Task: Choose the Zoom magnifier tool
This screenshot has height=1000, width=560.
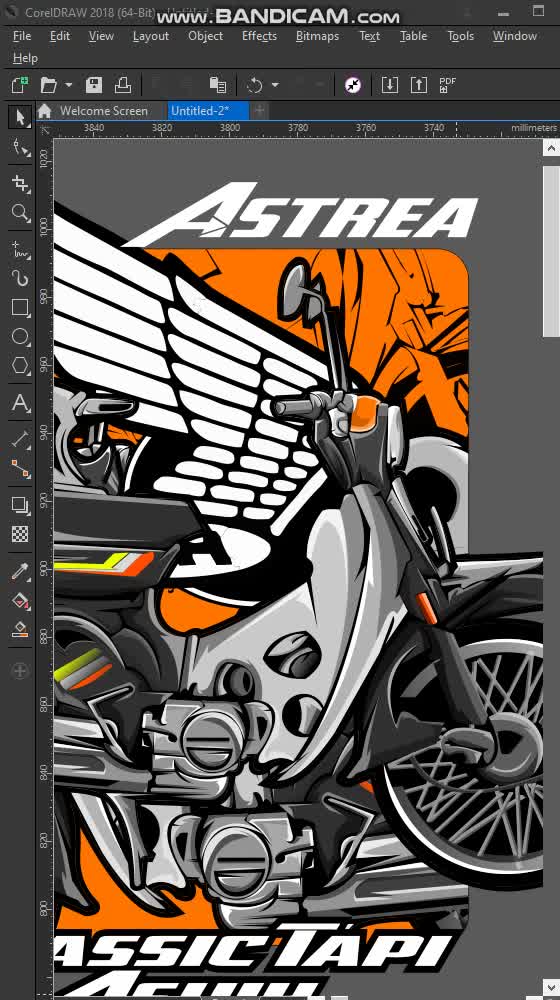Action: click(x=20, y=212)
